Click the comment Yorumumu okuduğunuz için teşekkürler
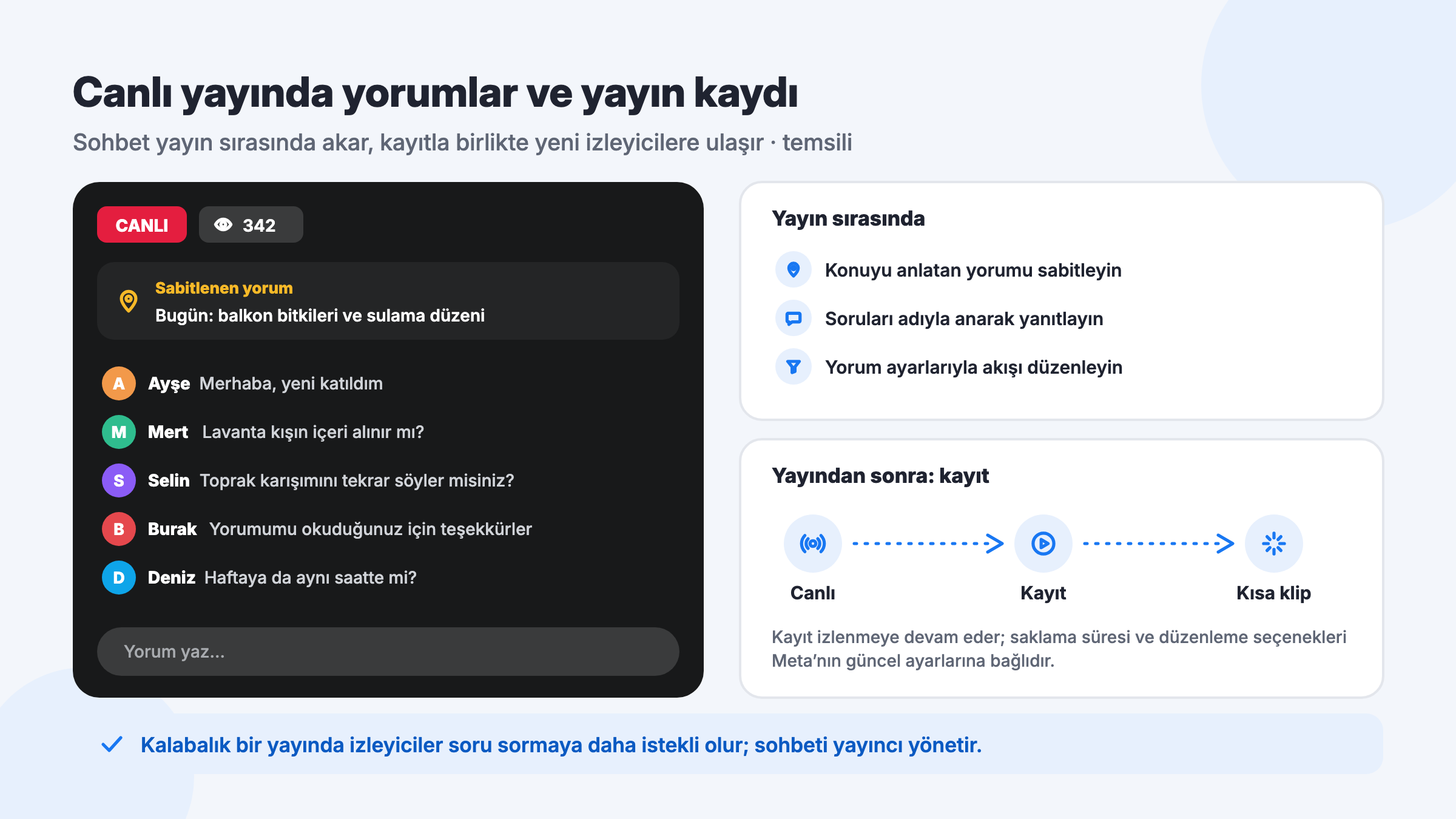Screen dimensions: 1456x819 click(371, 529)
